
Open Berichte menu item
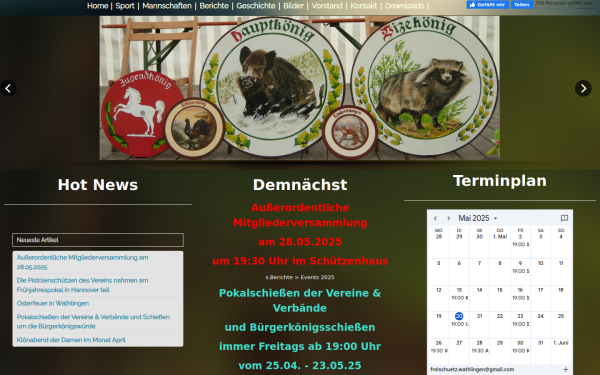(214, 6)
